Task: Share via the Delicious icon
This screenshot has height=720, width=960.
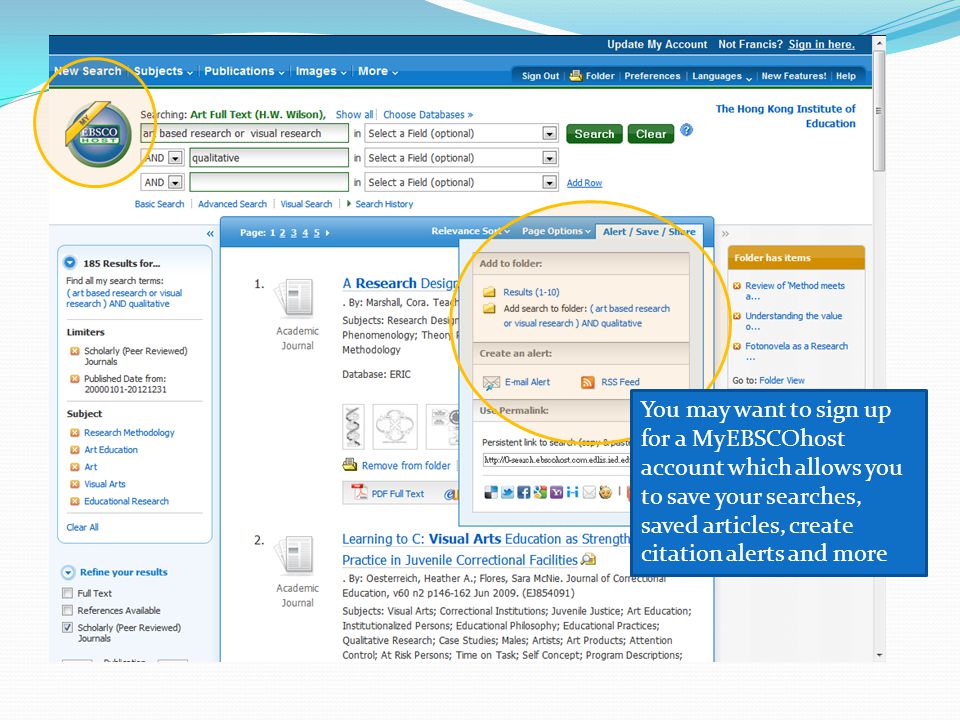Action: tap(491, 492)
